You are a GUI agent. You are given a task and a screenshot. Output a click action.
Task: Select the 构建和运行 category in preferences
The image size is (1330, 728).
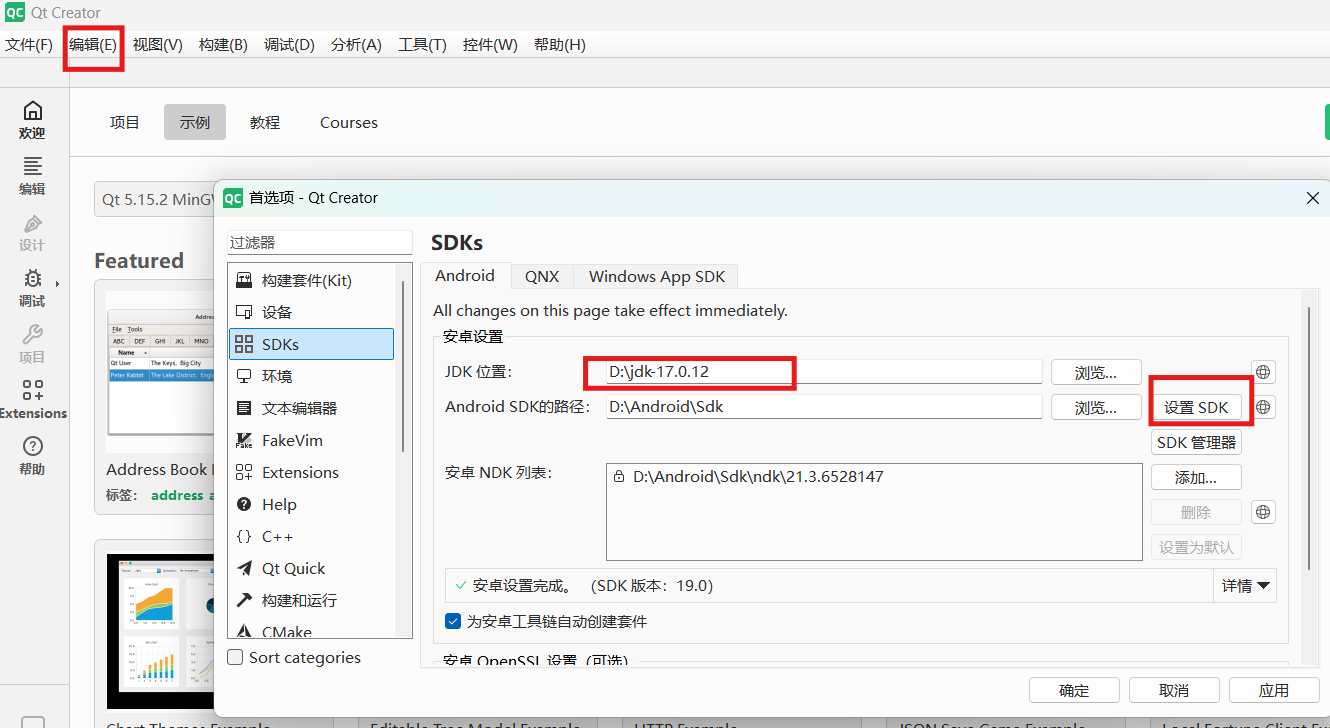click(311, 600)
